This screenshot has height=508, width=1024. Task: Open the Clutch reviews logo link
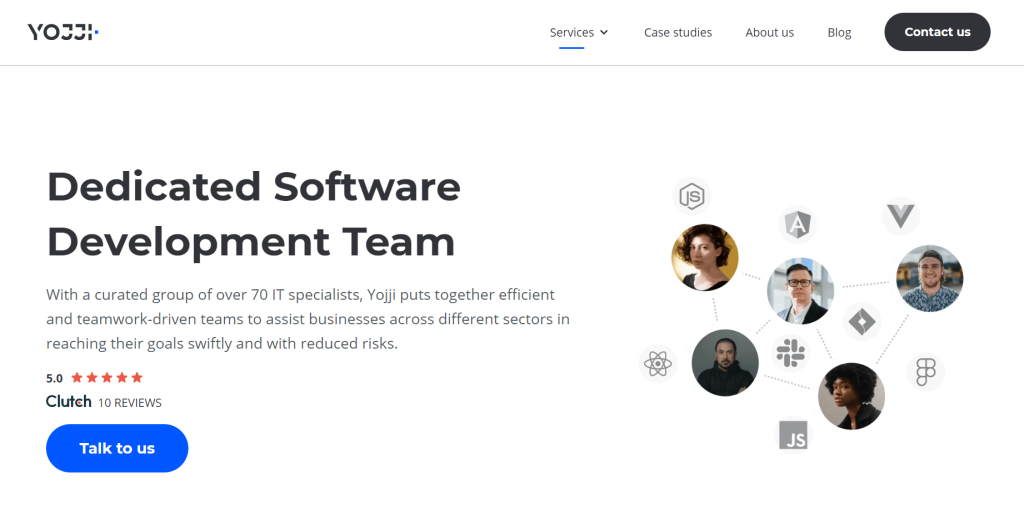69,401
